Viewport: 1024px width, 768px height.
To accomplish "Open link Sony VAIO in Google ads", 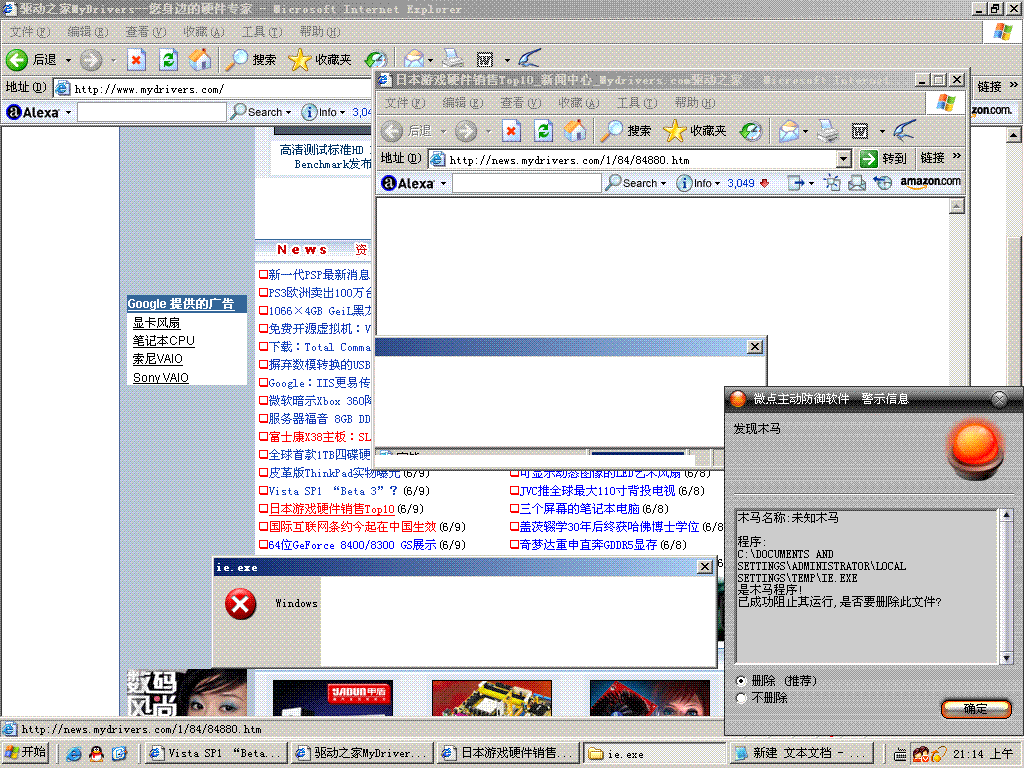I will click(161, 377).
